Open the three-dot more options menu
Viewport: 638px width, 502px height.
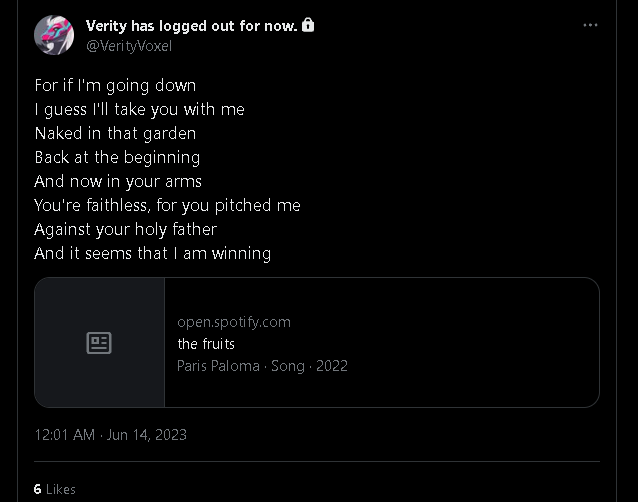tap(590, 25)
